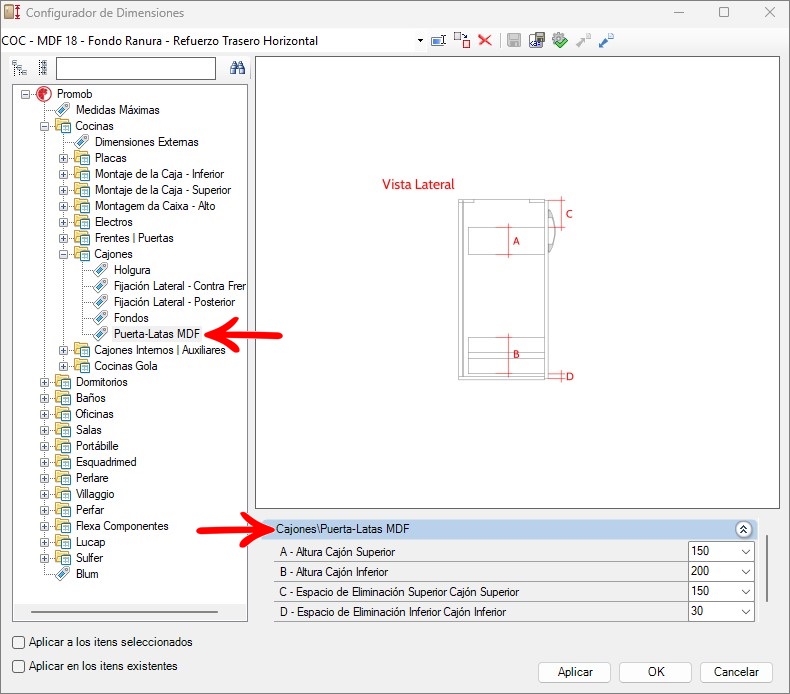Image resolution: width=790 pixels, height=694 pixels.
Task: Expand the Electros folder
Action: click(x=63, y=222)
